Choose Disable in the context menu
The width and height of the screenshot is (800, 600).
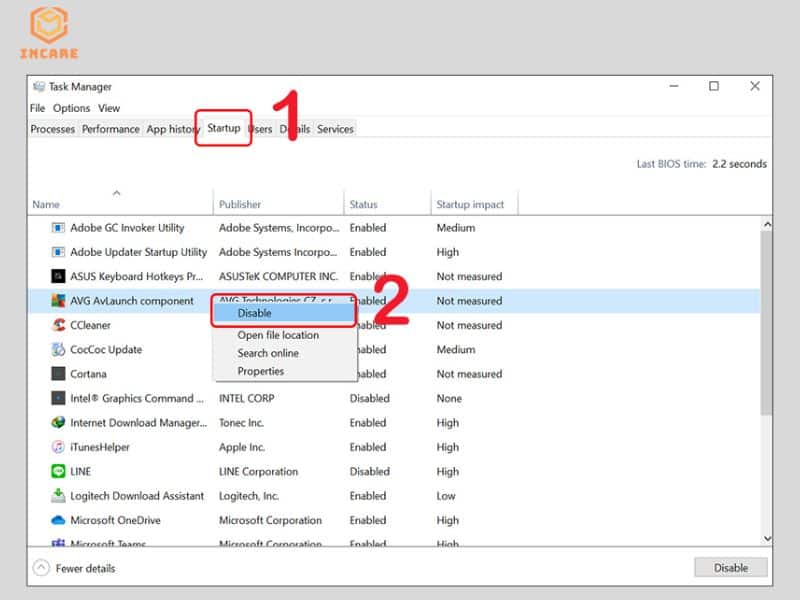pyautogui.click(x=284, y=313)
